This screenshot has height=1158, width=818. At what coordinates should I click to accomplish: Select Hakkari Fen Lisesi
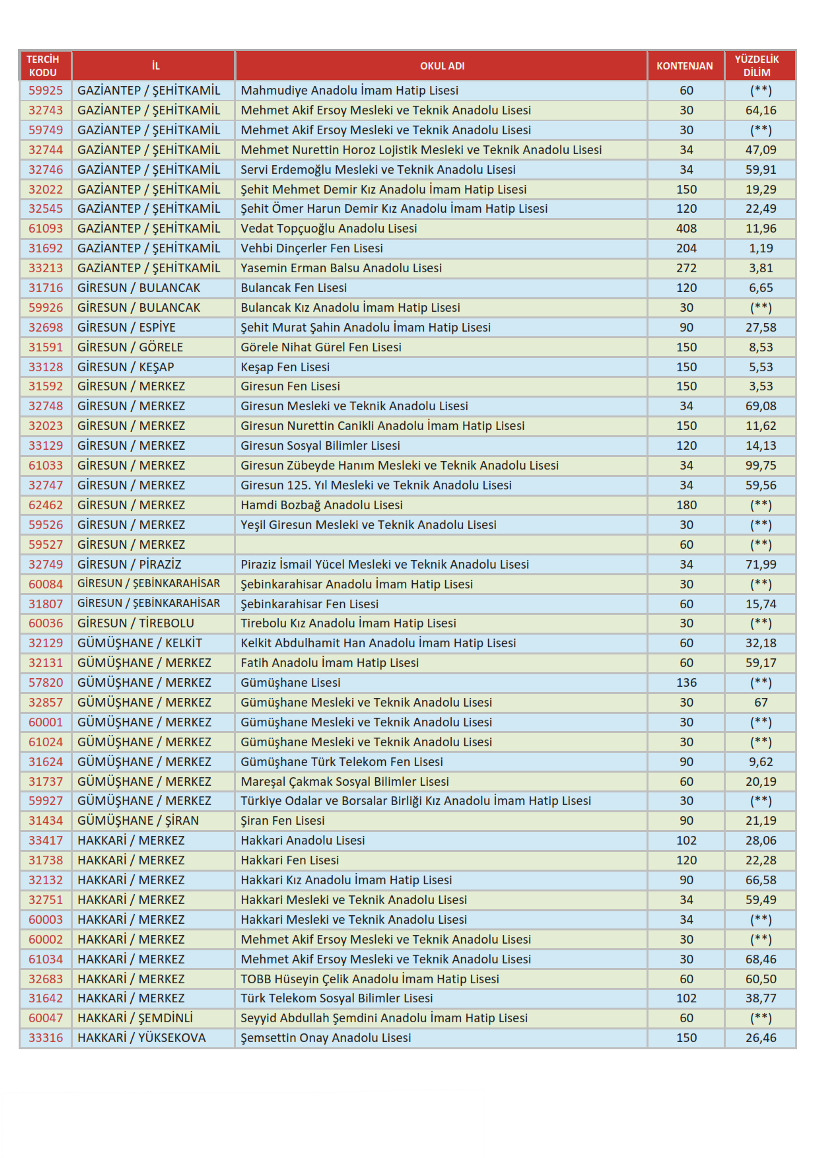pos(289,860)
